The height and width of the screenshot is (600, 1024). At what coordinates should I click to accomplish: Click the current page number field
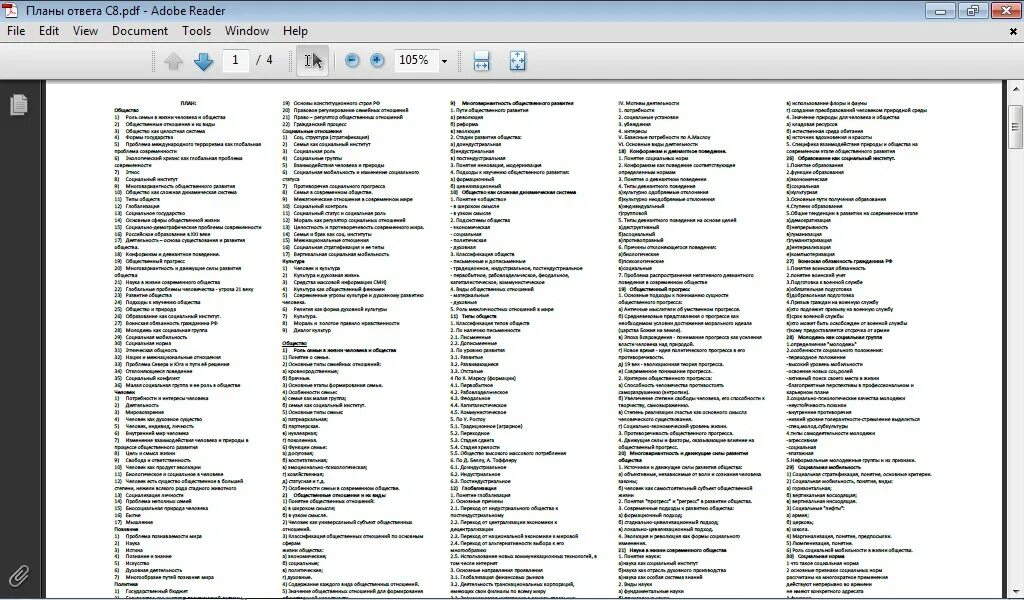coord(235,60)
